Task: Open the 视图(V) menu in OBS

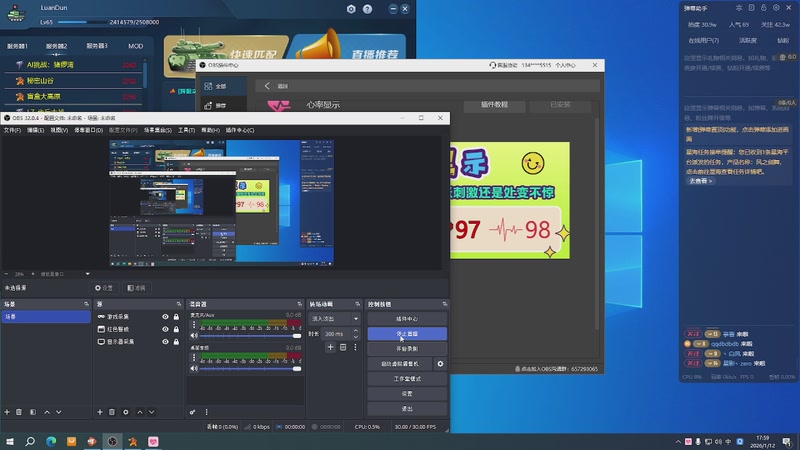Action: 59,130
